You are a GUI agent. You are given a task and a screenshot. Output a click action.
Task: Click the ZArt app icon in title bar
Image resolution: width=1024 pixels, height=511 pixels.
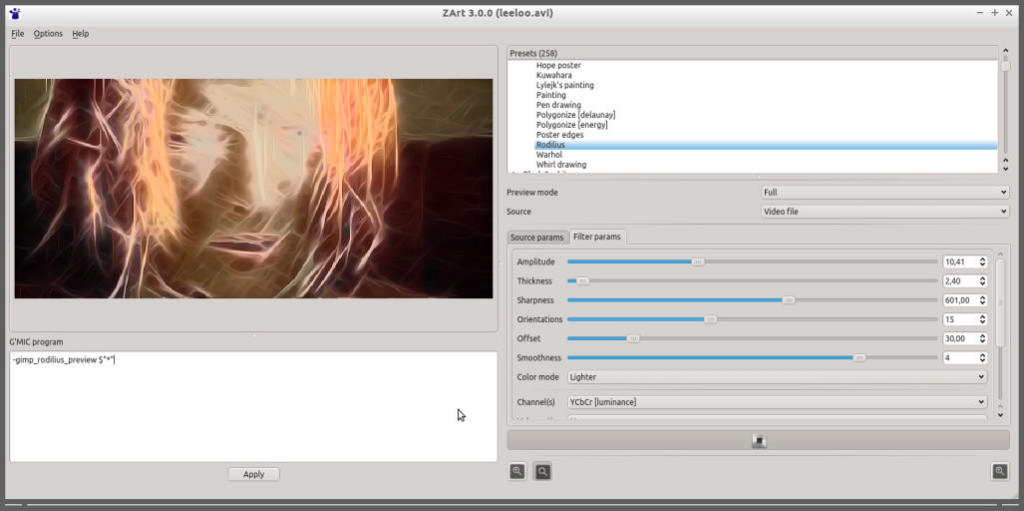coord(14,13)
